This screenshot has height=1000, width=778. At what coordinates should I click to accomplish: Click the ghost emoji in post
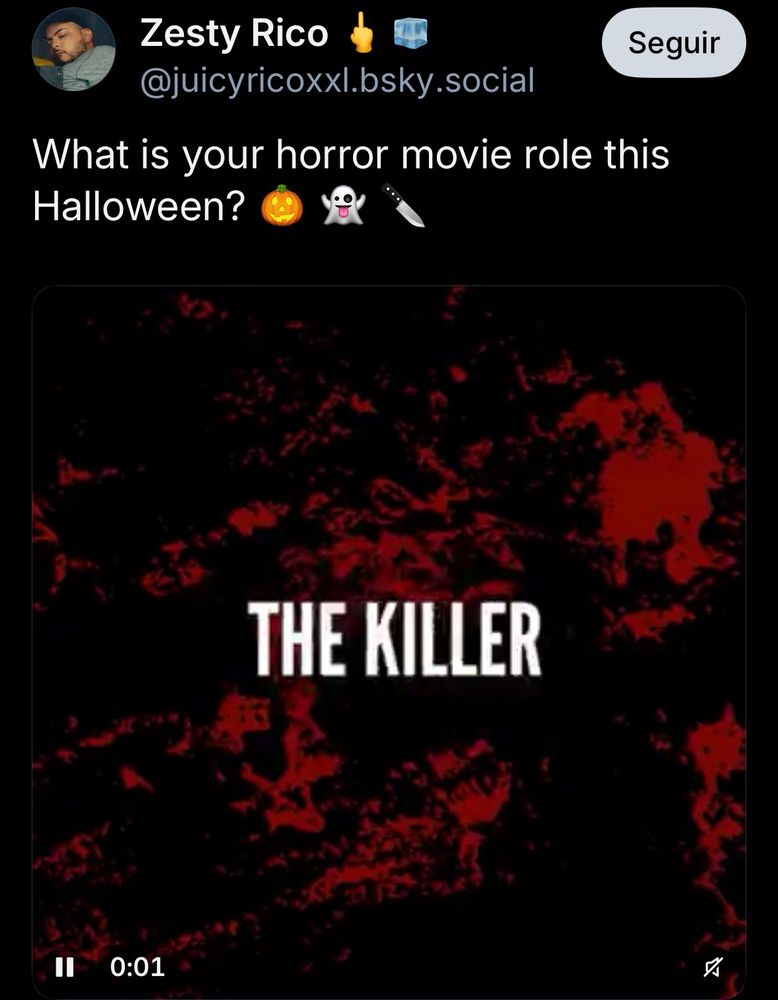pos(343,206)
